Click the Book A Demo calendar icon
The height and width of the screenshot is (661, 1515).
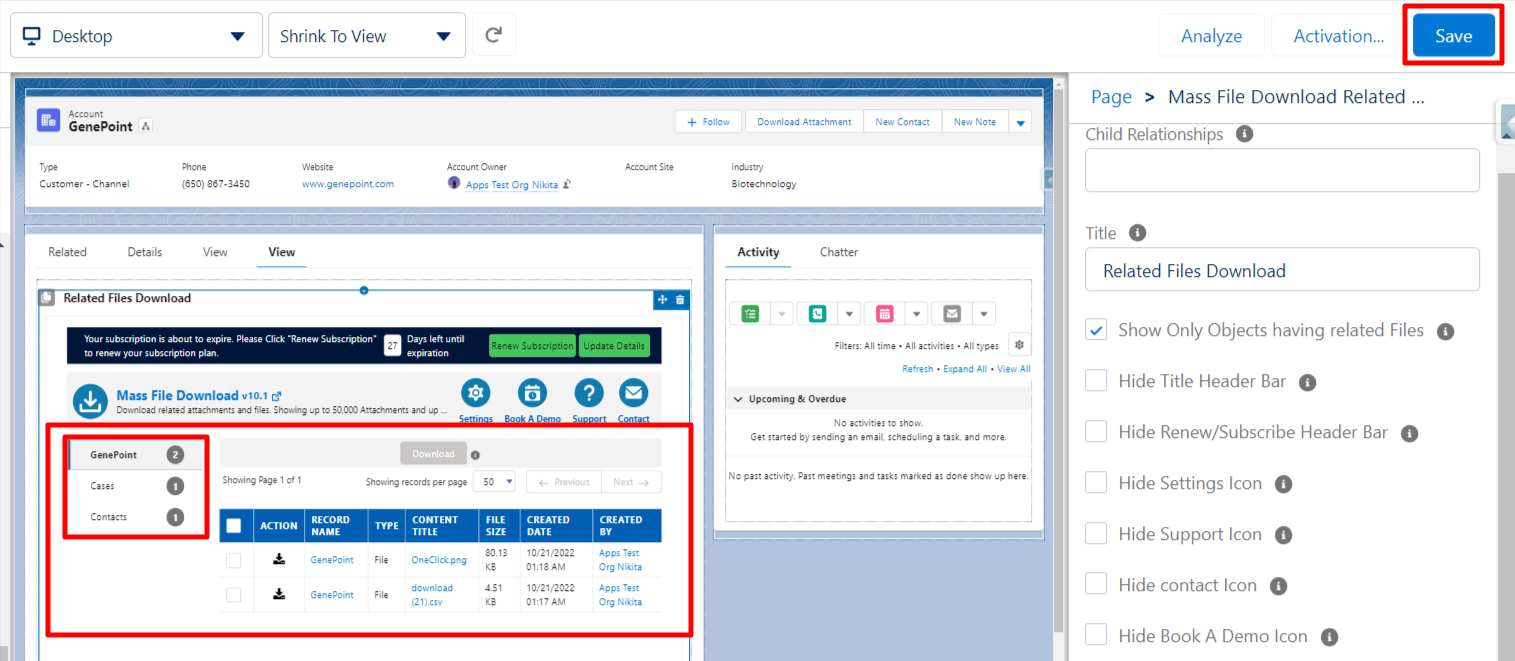tap(532, 393)
